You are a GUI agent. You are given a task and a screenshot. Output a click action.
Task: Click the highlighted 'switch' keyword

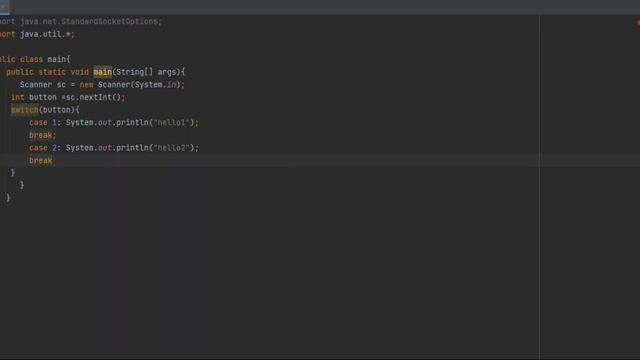pyautogui.click(x=24, y=110)
